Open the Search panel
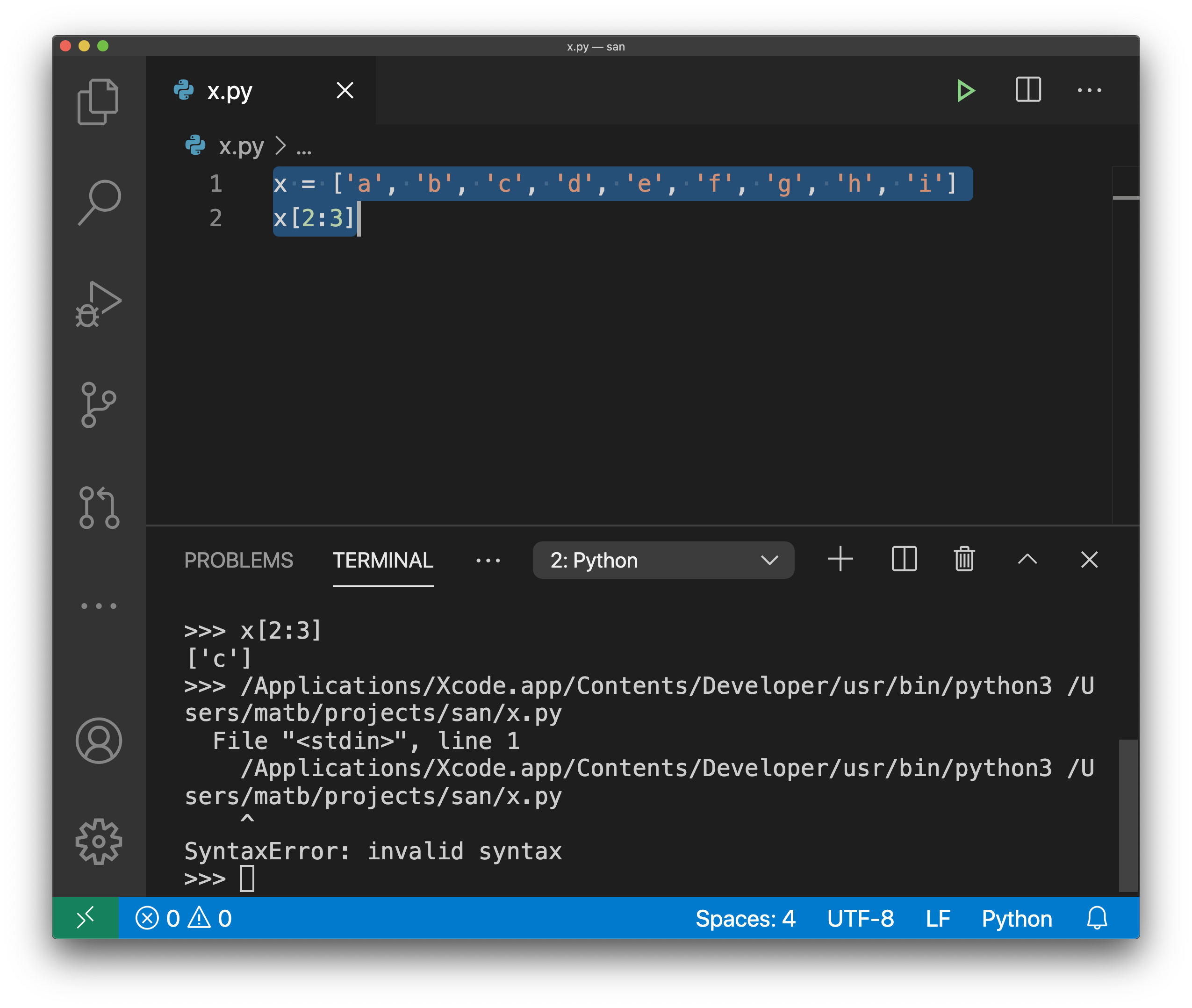This screenshot has height=1008, width=1192. [x=98, y=200]
